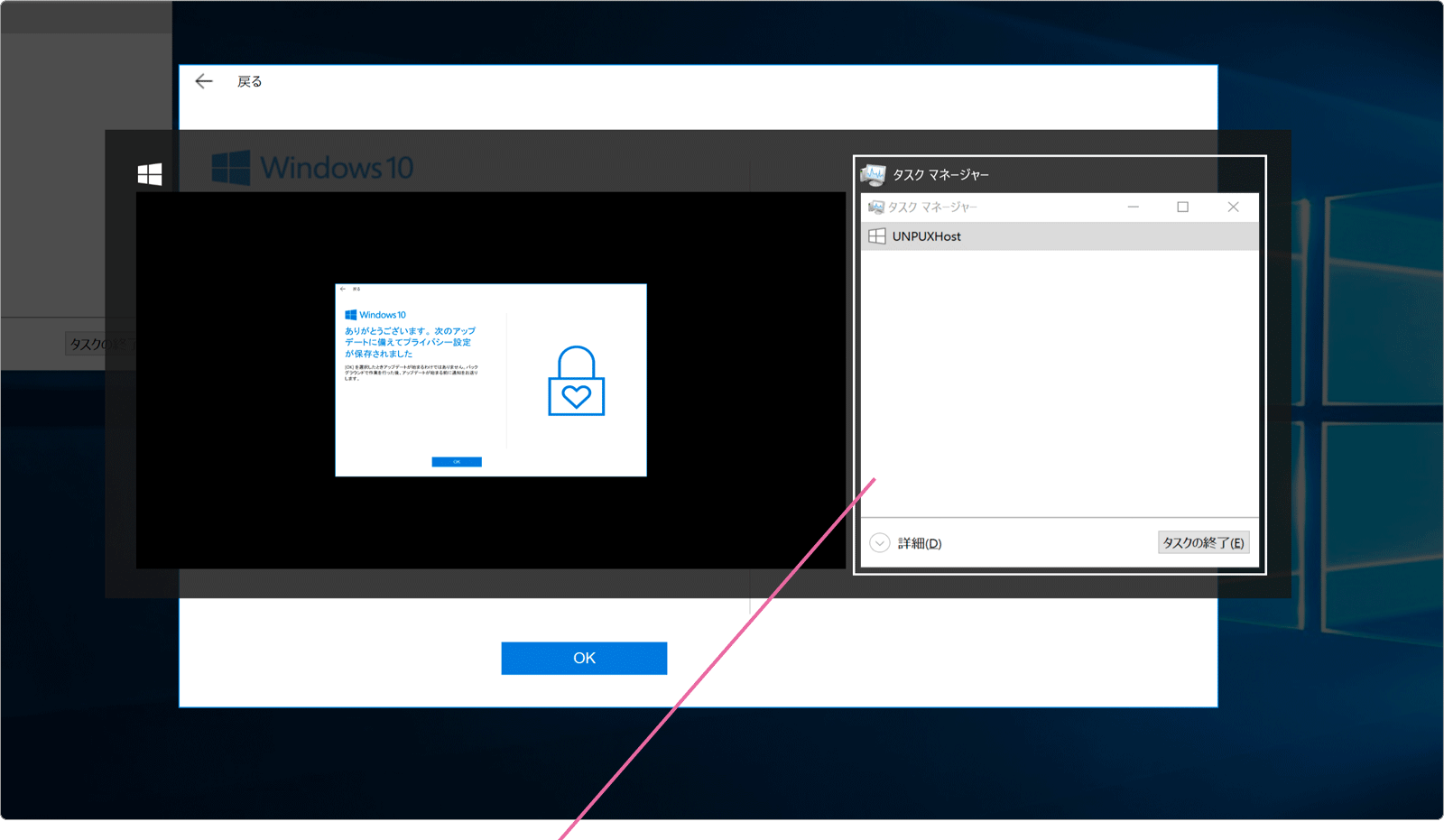The image size is (1444, 840).
Task: Select the UNPUXHost row in Task Manager
Action: [x=1060, y=236]
